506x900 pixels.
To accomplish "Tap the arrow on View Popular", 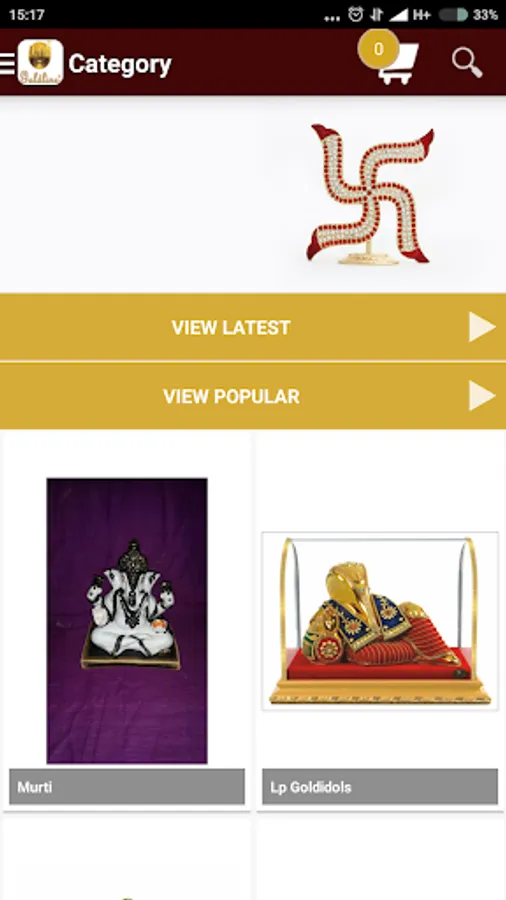I will click(482, 396).
